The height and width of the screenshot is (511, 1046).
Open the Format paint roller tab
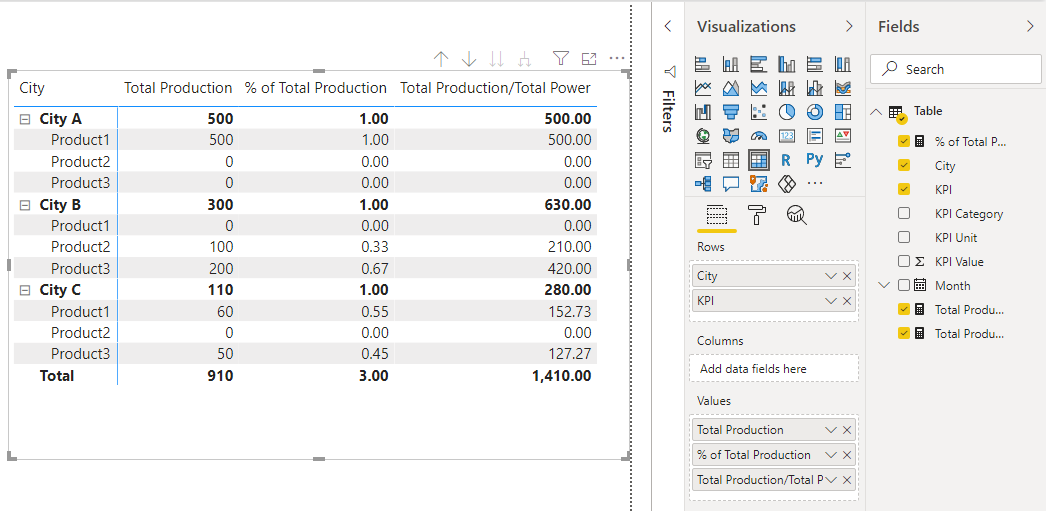click(x=757, y=215)
